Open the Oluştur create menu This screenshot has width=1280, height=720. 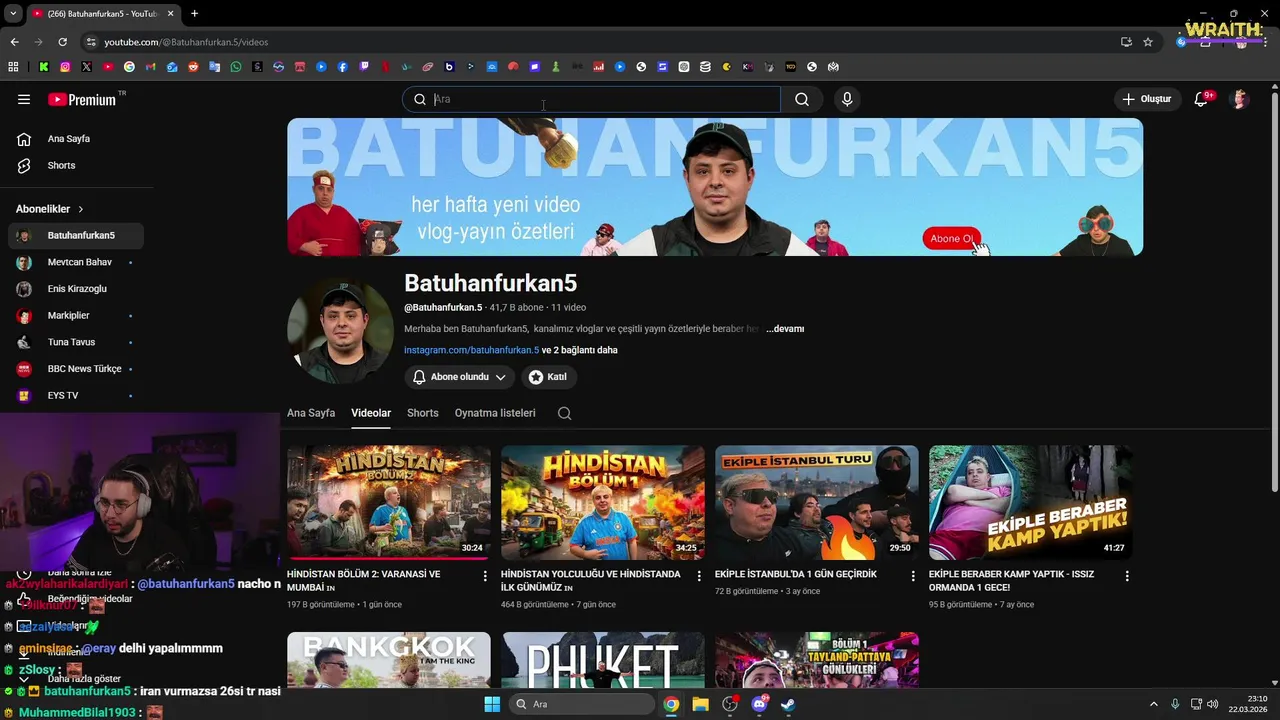coord(1146,99)
